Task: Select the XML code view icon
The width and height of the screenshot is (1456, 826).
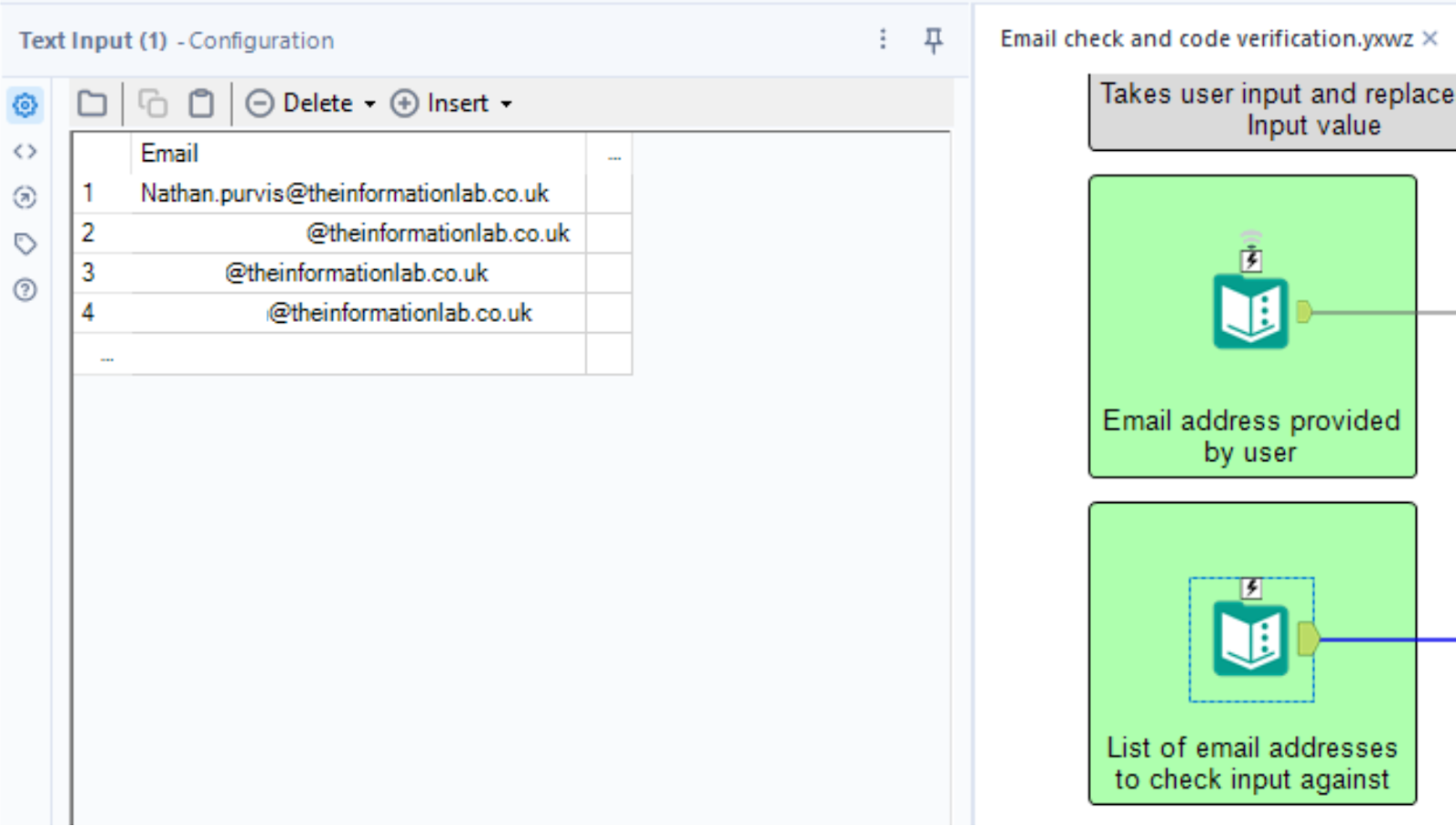Action: click(x=25, y=151)
